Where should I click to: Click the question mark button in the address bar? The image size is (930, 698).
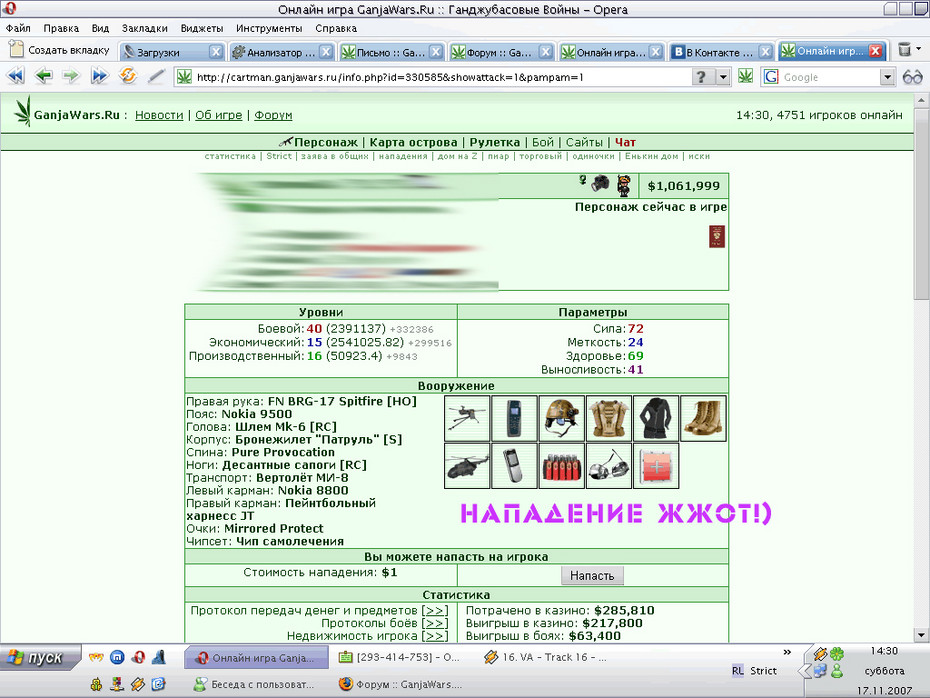coord(702,77)
